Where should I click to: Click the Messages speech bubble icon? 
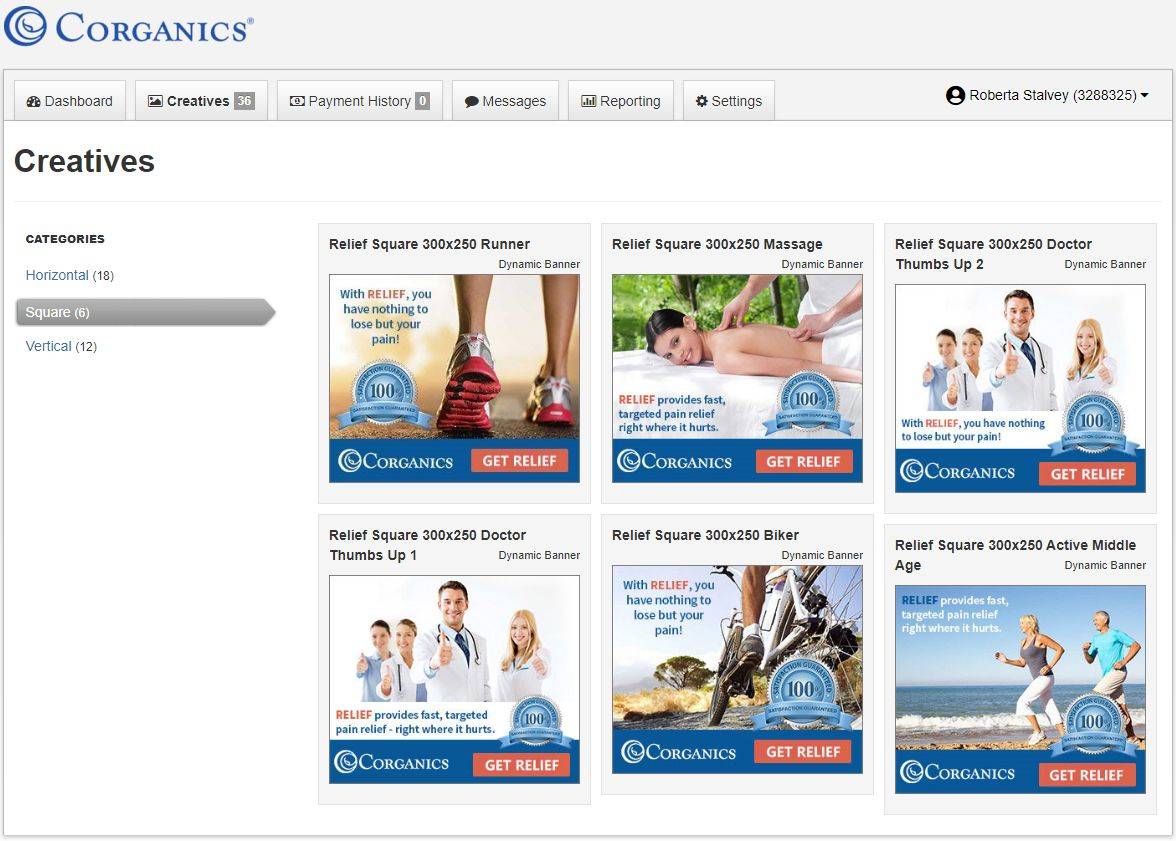click(472, 102)
